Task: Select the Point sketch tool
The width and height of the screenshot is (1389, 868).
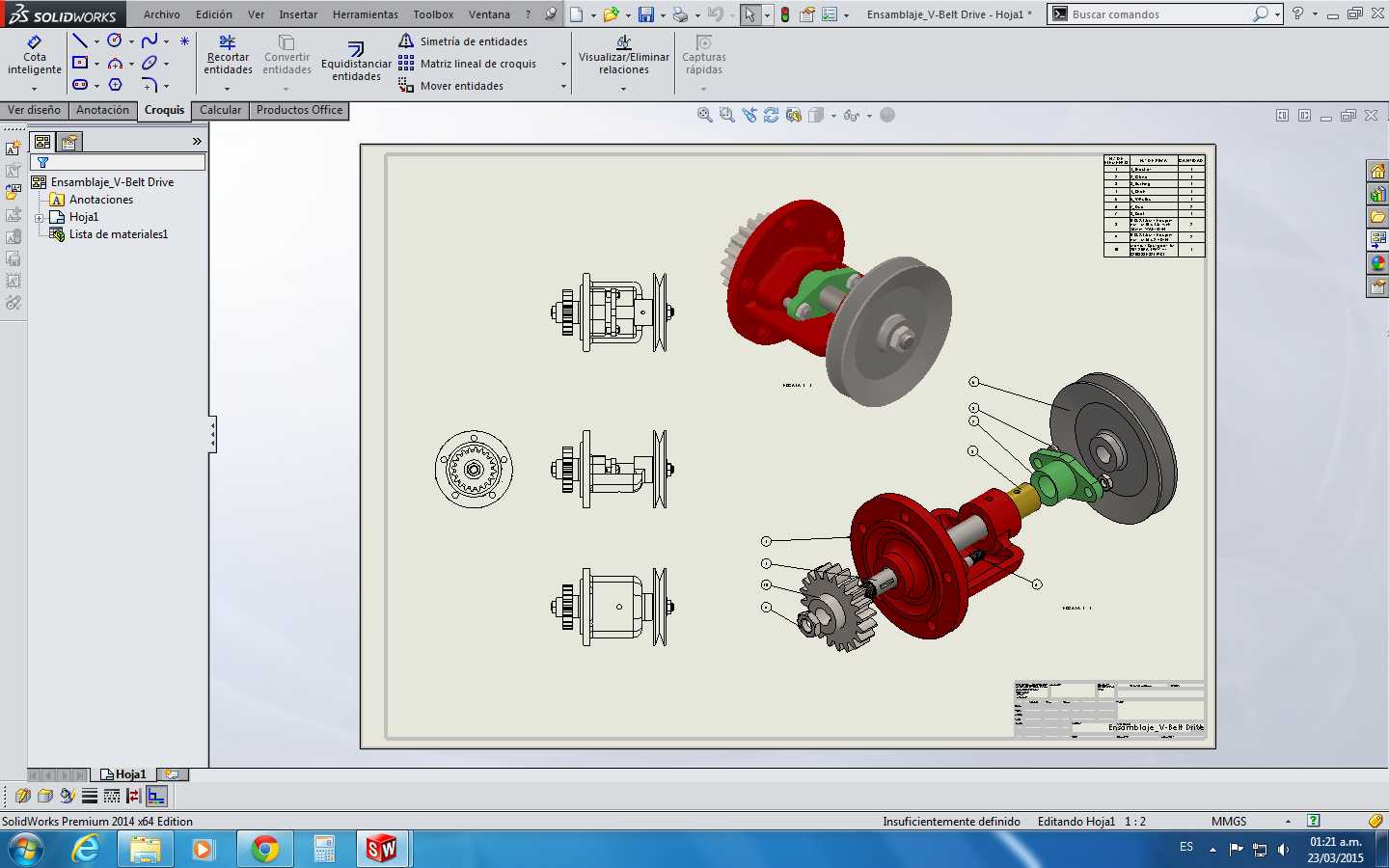Action: pyautogui.click(x=184, y=41)
